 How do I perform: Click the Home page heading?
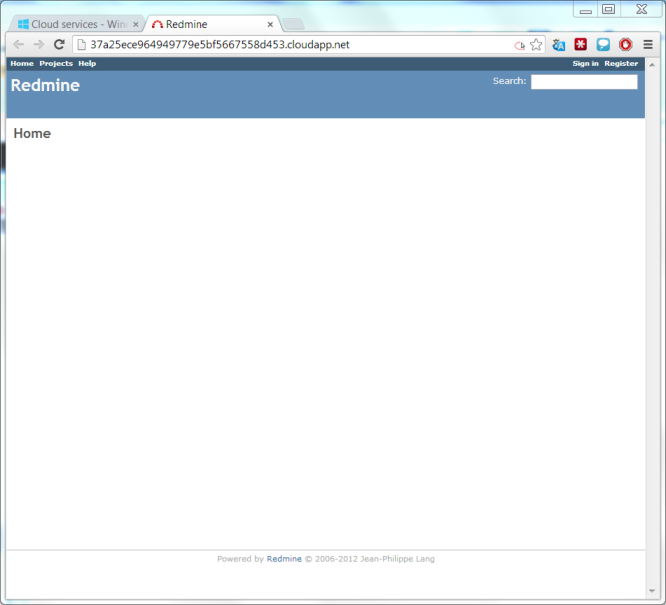pyautogui.click(x=32, y=133)
